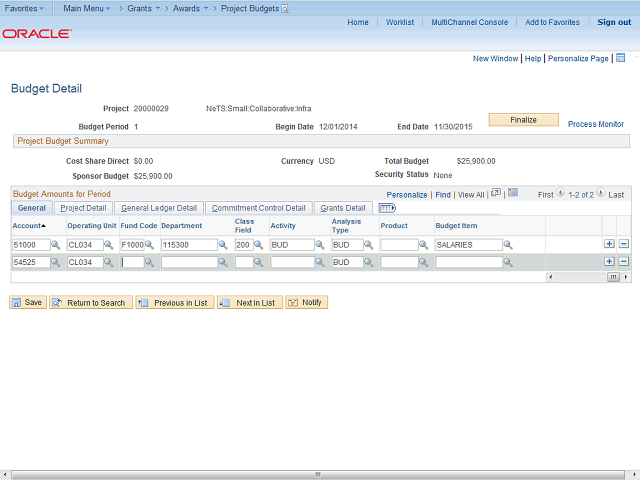This screenshot has width=640, height=480.
Task: Sort by the Account column header
Action: click(29, 226)
